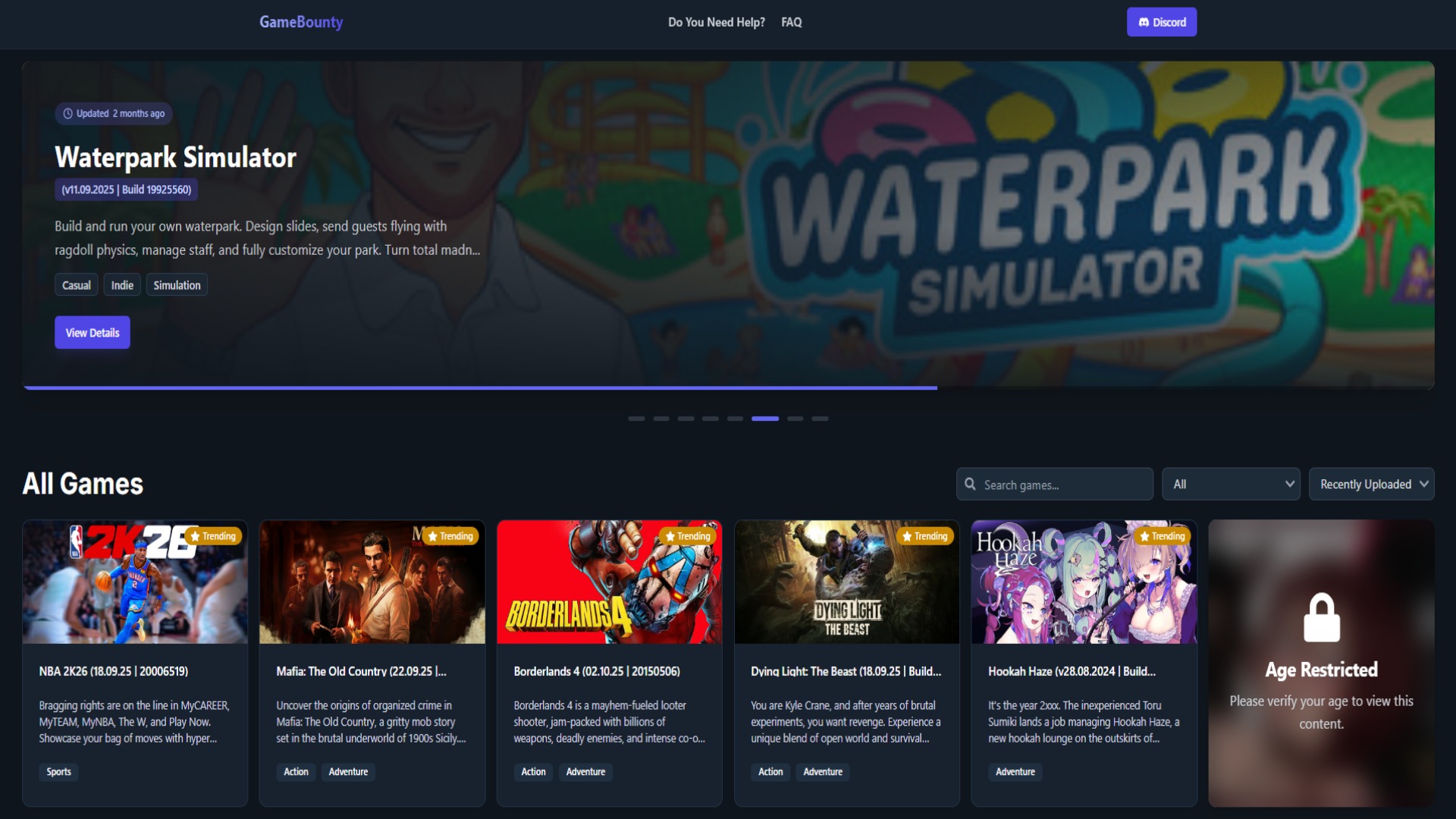The width and height of the screenshot is (1456, 819).
Task: Click Trending badge on Hookah Haze card
Action: coord(1162,536)
